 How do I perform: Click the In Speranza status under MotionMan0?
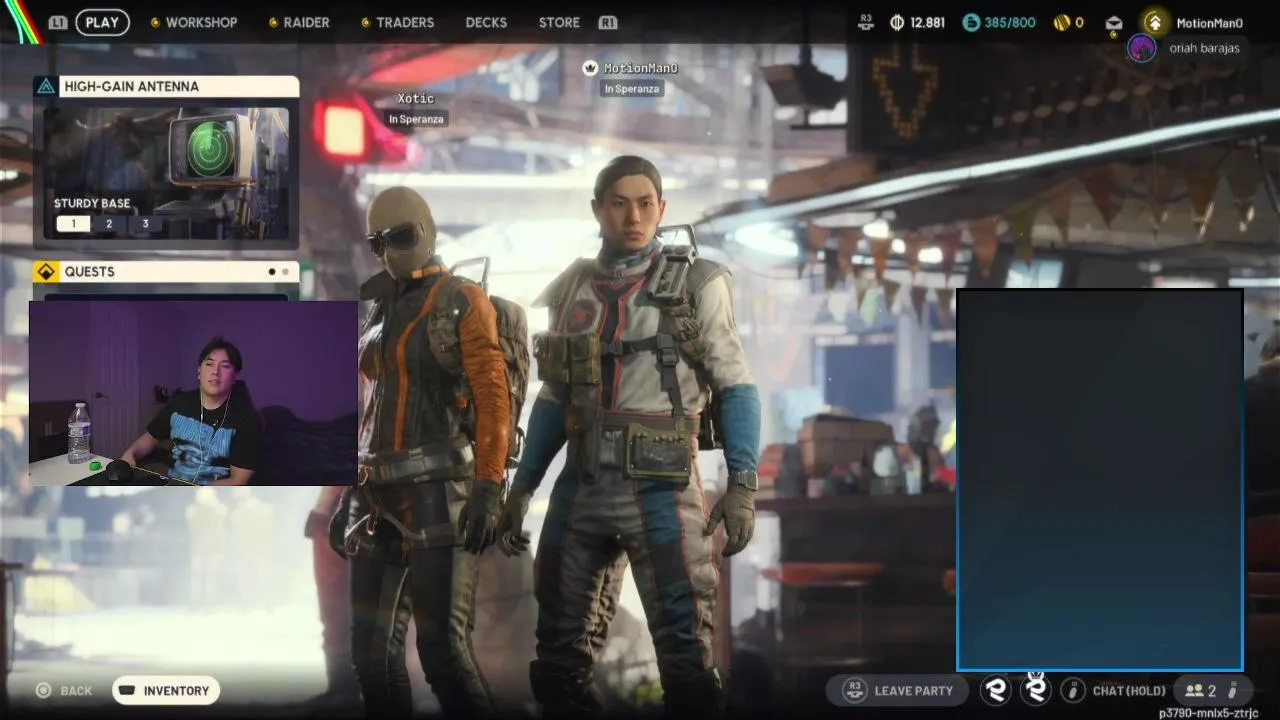(632, 89)
